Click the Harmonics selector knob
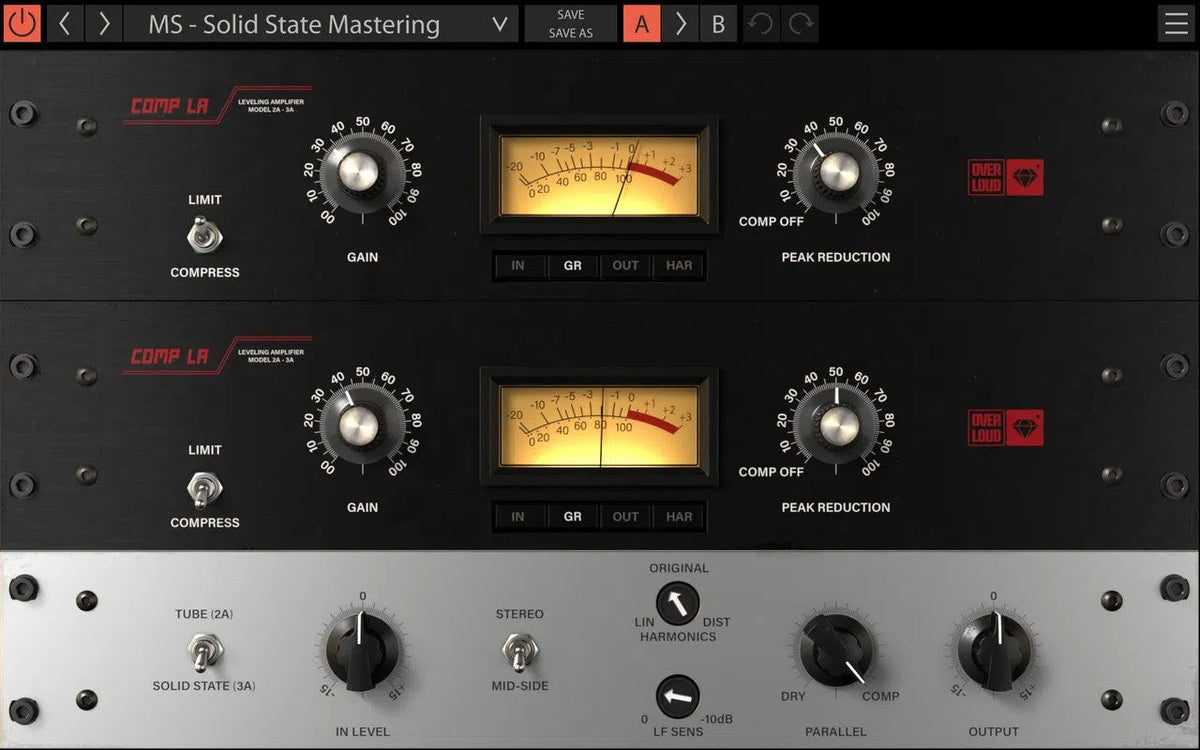This screenshot has height=750, width=1200. (678, 603)
